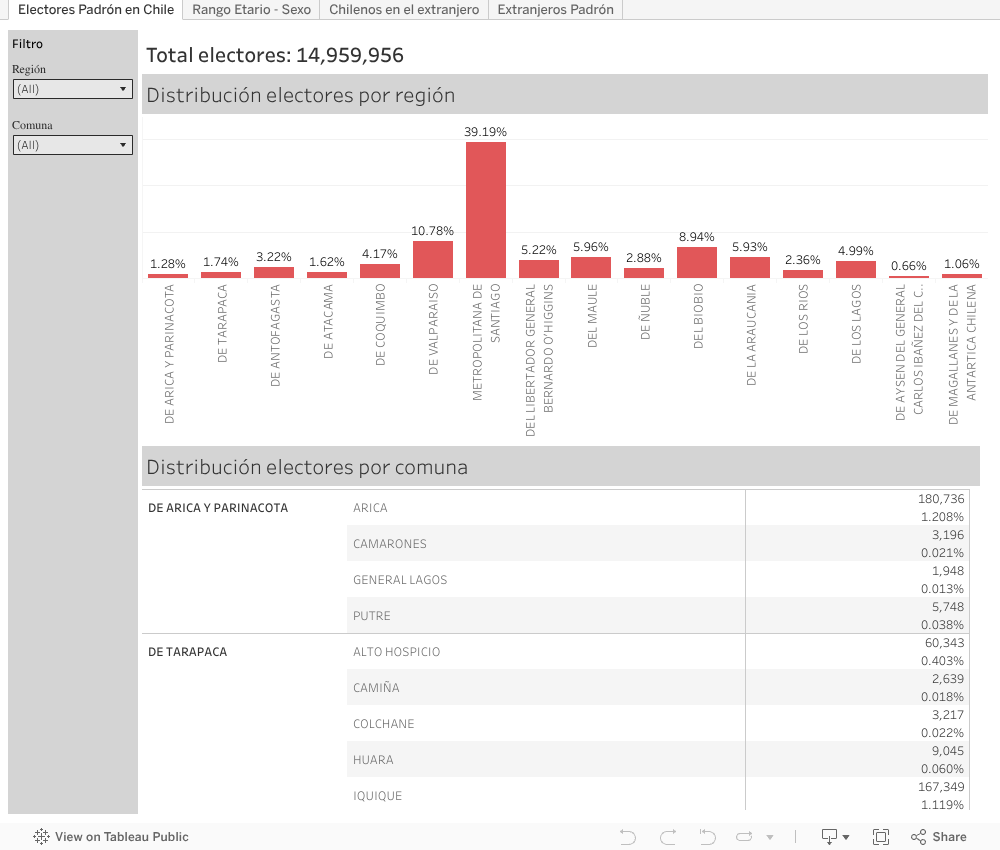Viewport: 1000px width, 850px height.
Task: Go to Extranjeros Padrón tab
Action: (555, 9)
